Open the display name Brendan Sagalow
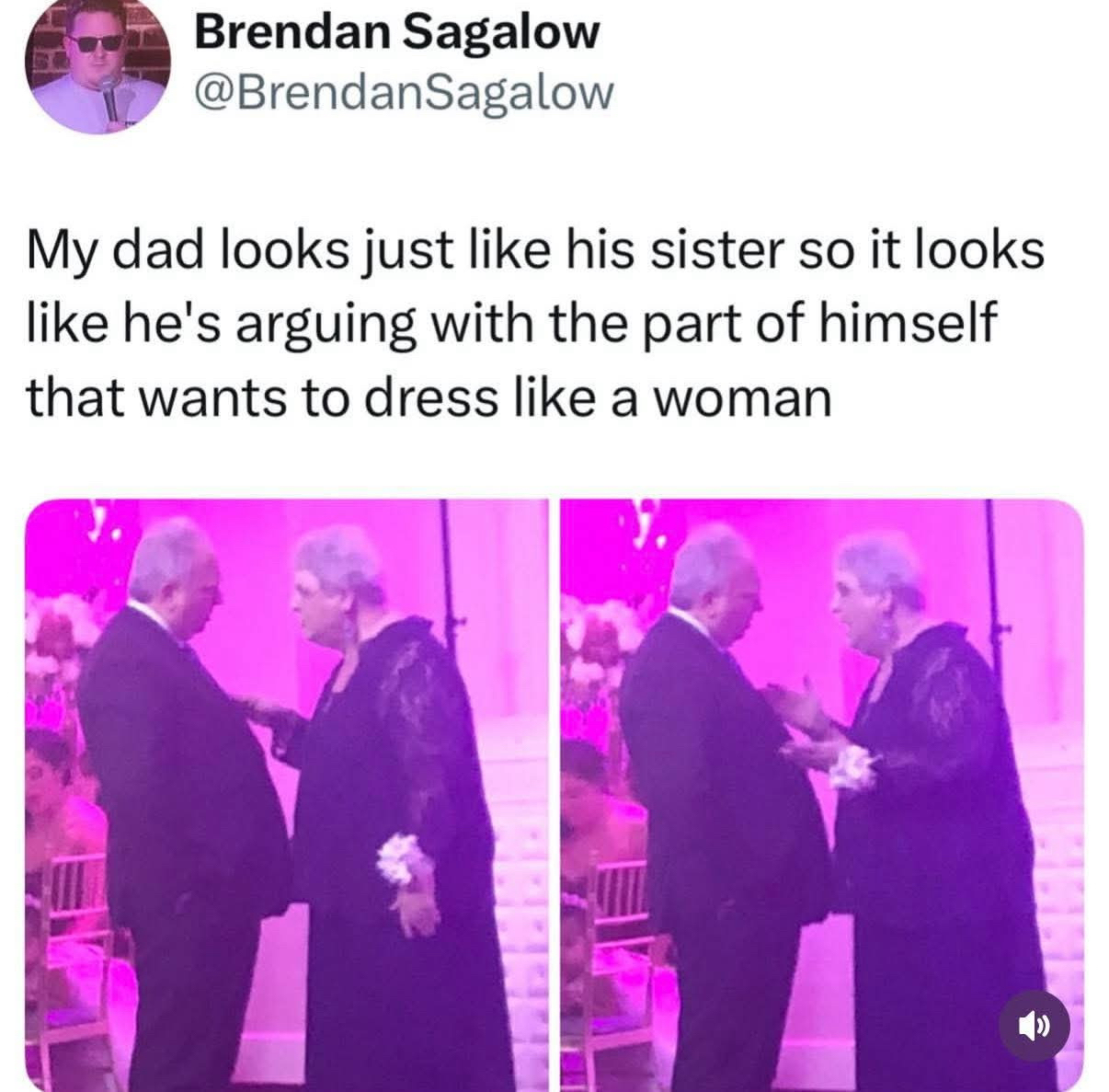The height and width of the screenshot is (1092, 1109). coord(396,33)
